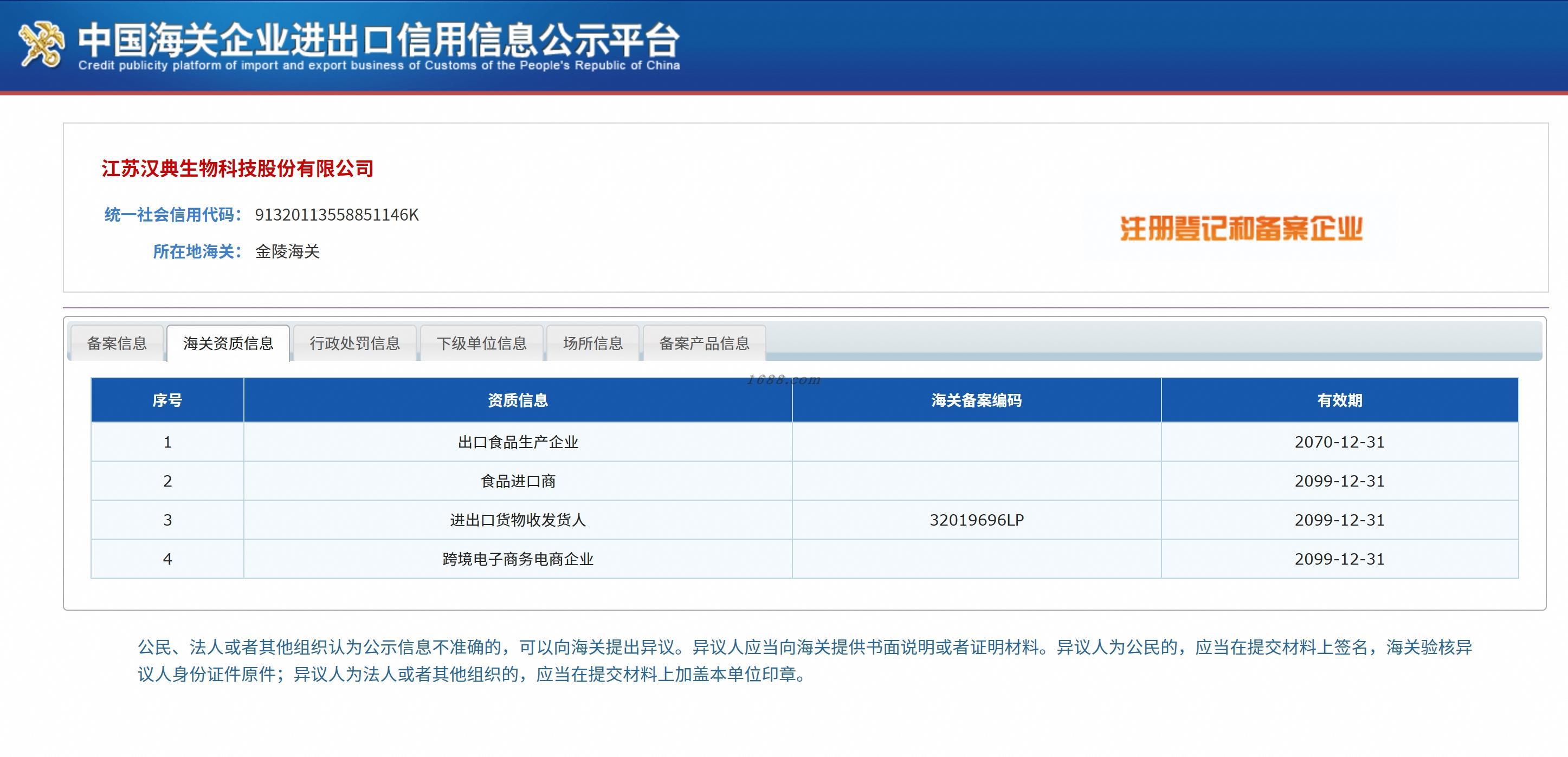Click the 2099-12-31 date in 食品进口商 row
The height and width of the screenshot is (757, 1568).
pos(1340,481)
